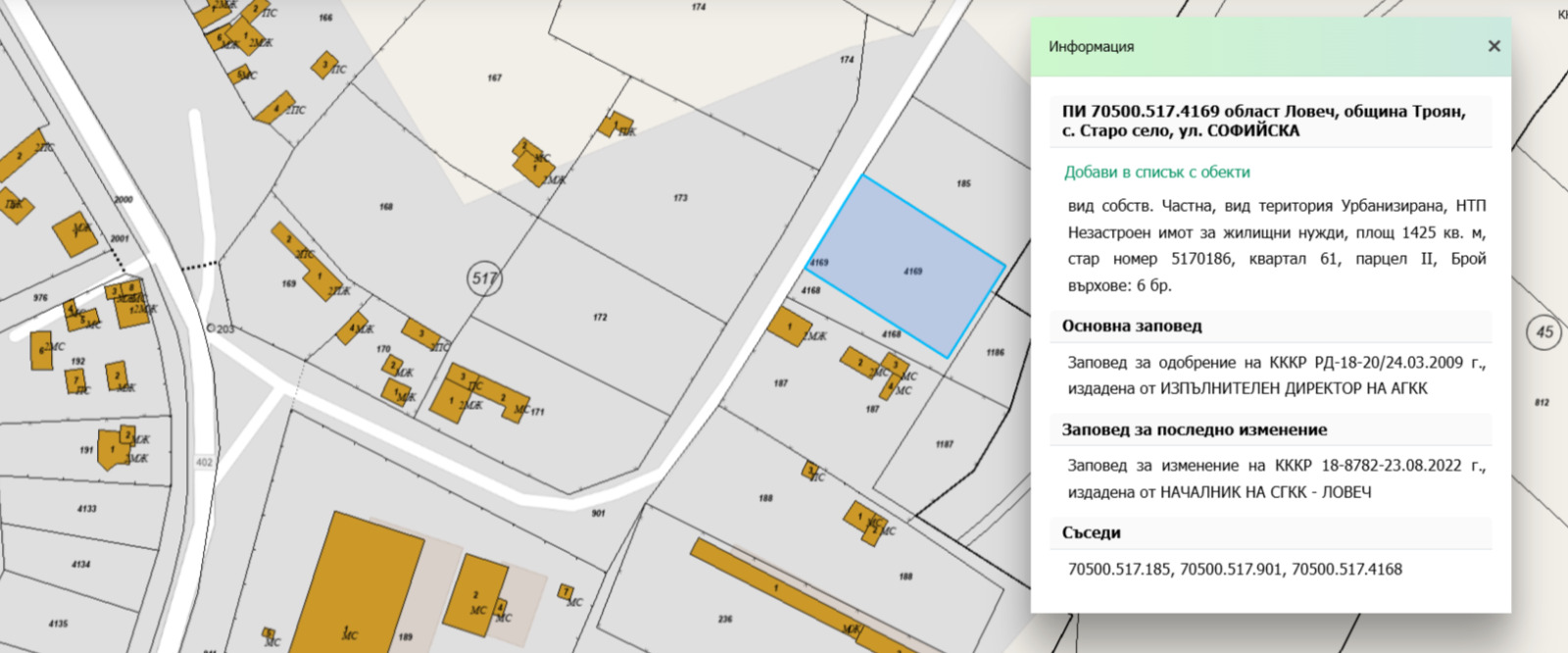The image size is (1568, 653).
Task: Click parcel 1187 on the map
Action: (x=944, y=444)
